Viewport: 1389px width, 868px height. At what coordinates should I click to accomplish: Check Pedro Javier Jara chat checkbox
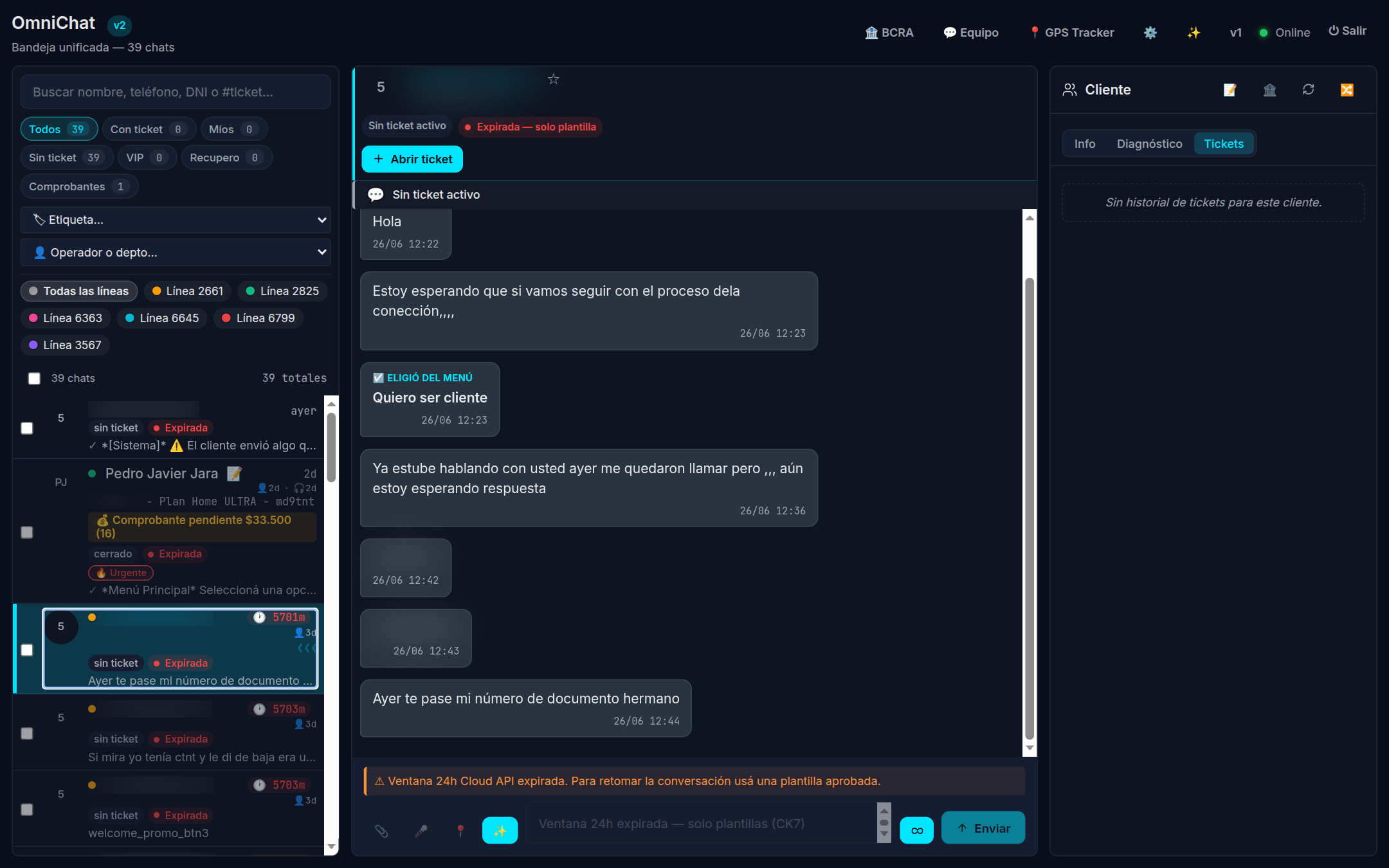(x=27, y=532)
